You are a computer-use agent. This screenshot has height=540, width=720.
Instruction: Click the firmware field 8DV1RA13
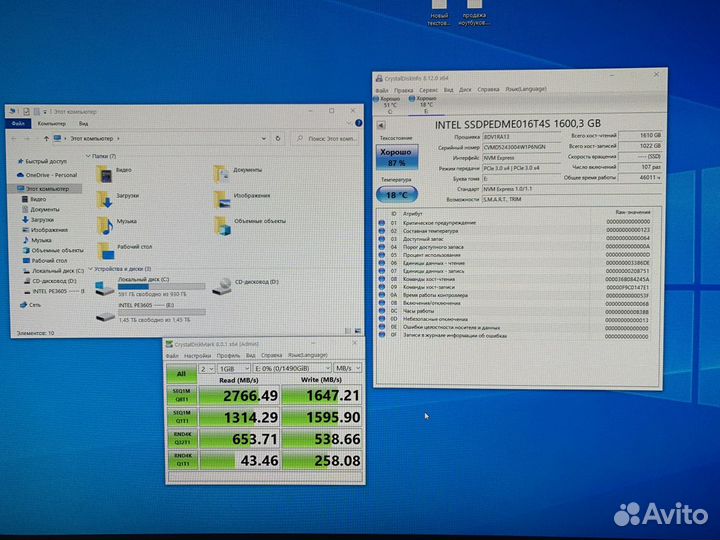coord(521,137)
